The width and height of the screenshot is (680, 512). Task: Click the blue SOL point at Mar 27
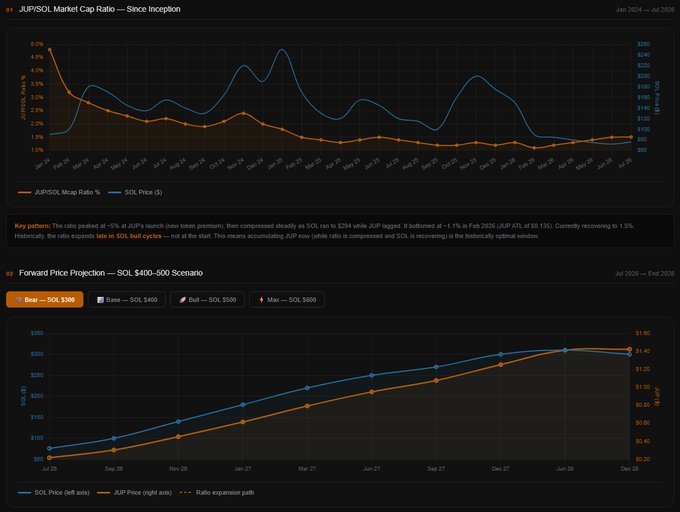tap(307, 388)
